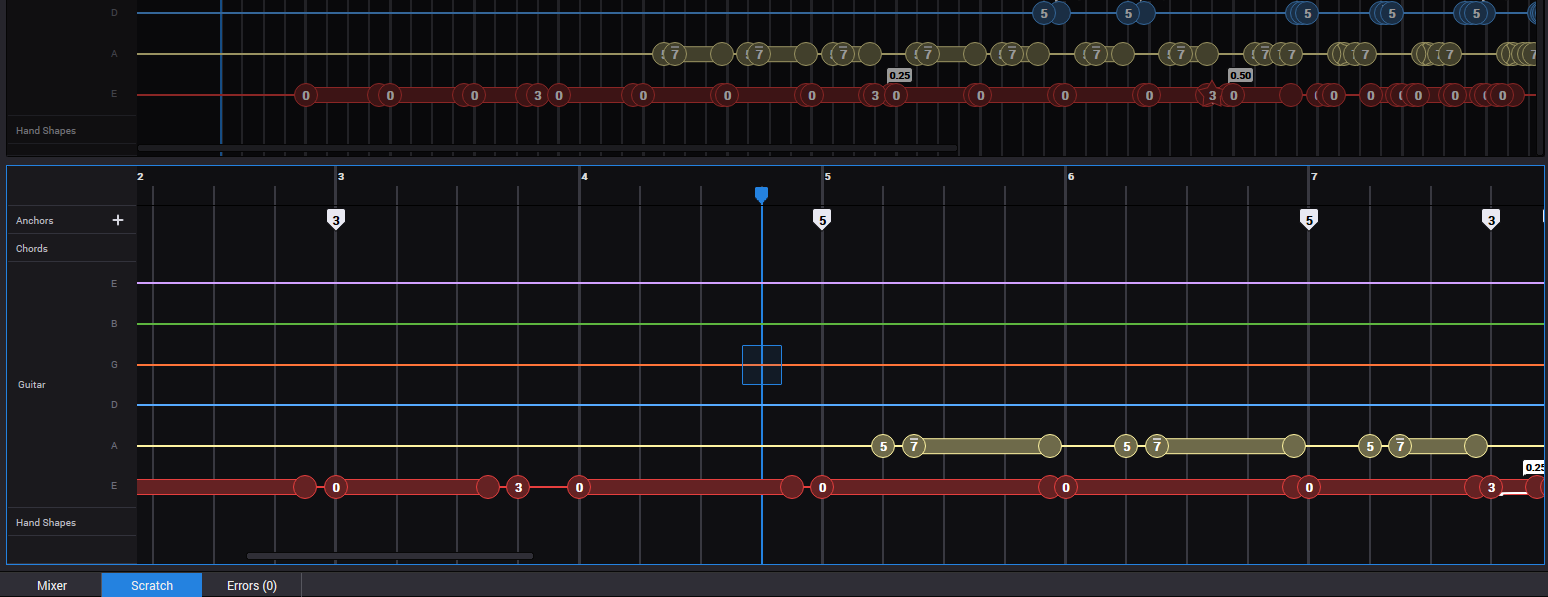Select the fret 5 A-string note in measure 5
Viewport: 1548px width, 597px height.
pyautogui.click(x=882, y=446)
